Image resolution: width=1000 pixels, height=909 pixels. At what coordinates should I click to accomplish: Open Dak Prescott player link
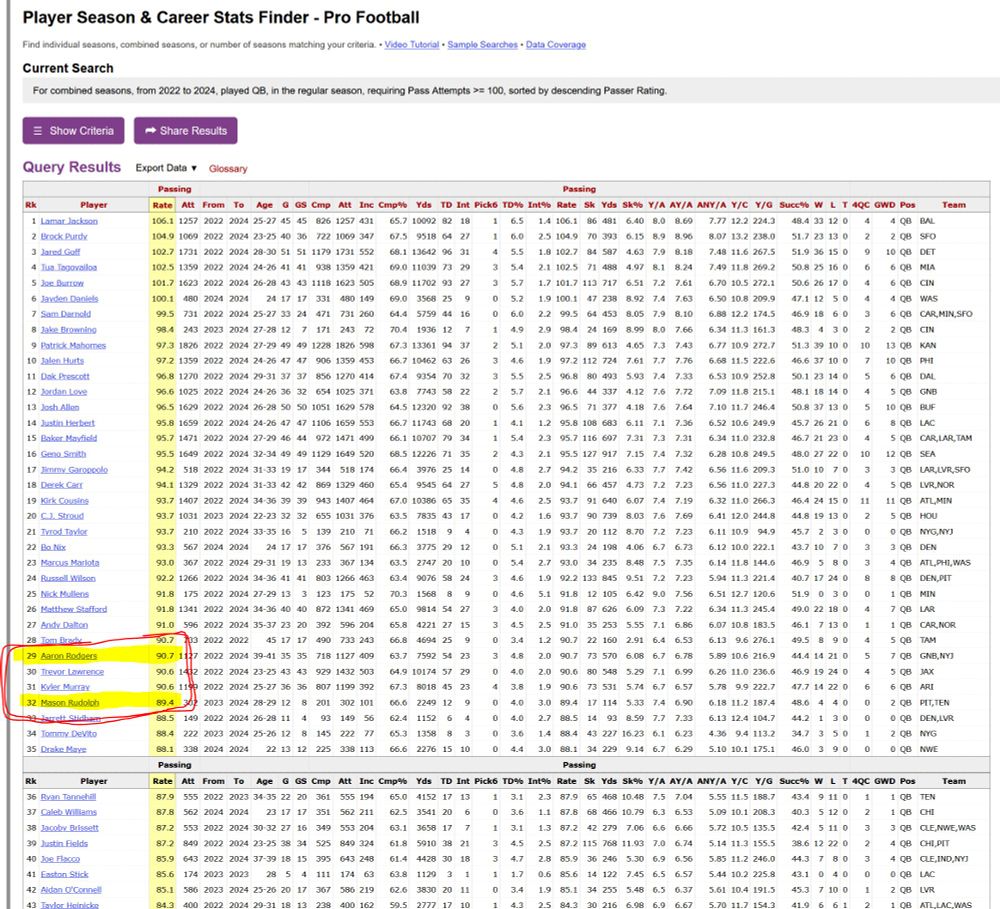point(65,376)
